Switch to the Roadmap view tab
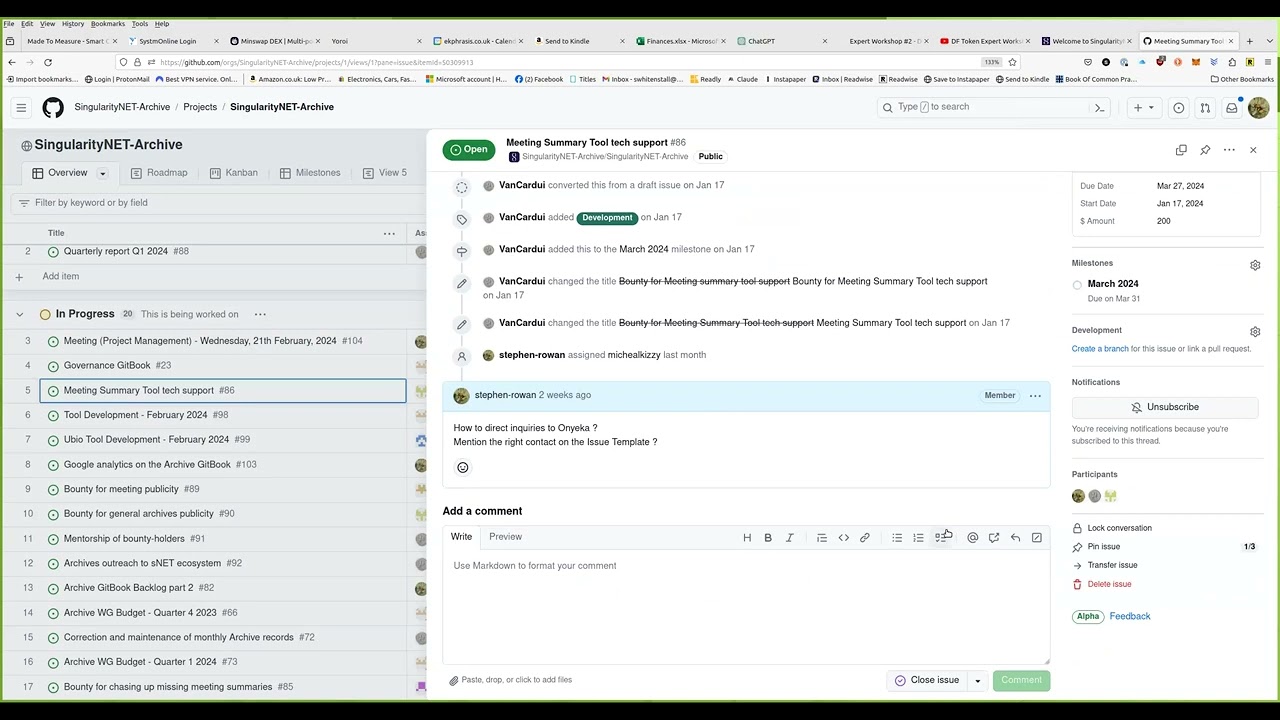 159,173
